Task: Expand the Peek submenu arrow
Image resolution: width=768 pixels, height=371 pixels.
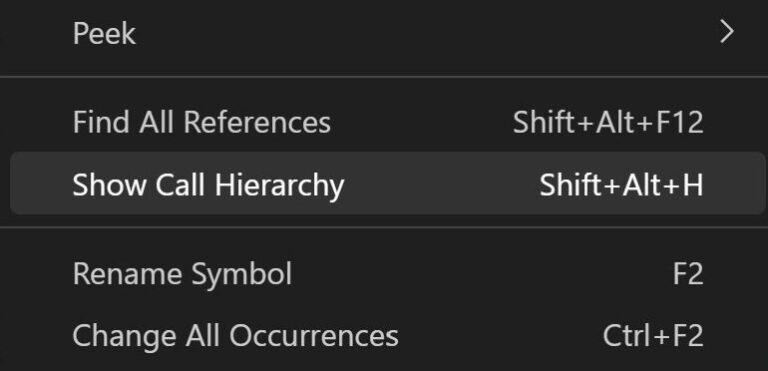Action: point(727,33)
